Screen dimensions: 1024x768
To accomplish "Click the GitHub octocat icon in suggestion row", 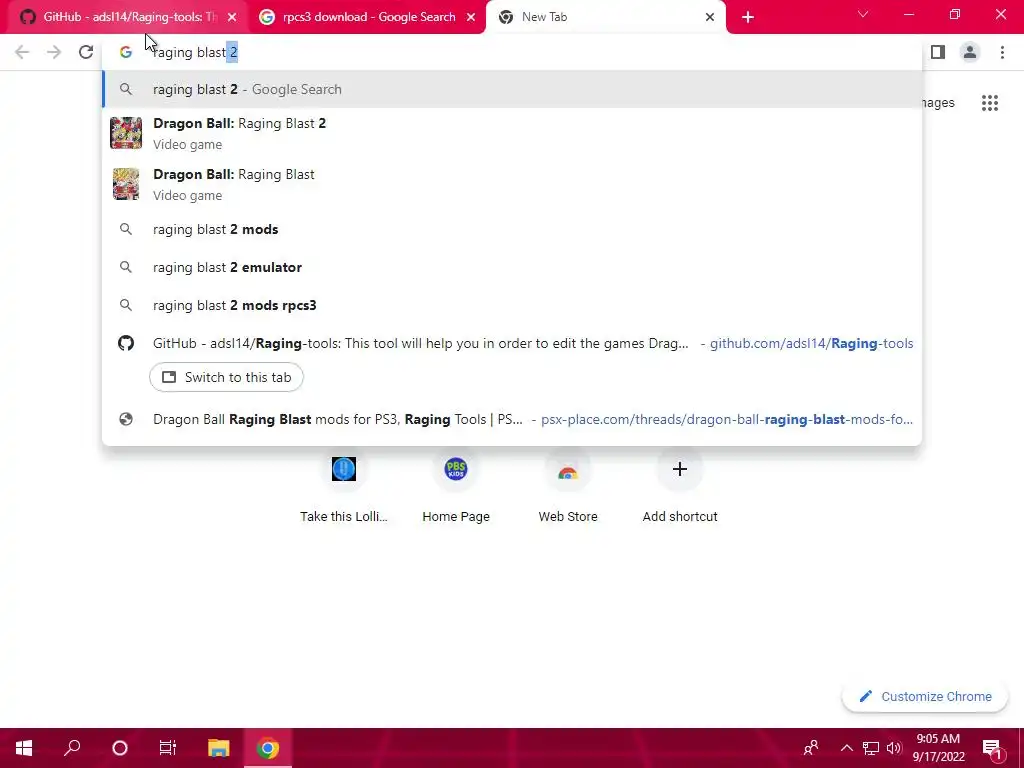I will [126, 343].
